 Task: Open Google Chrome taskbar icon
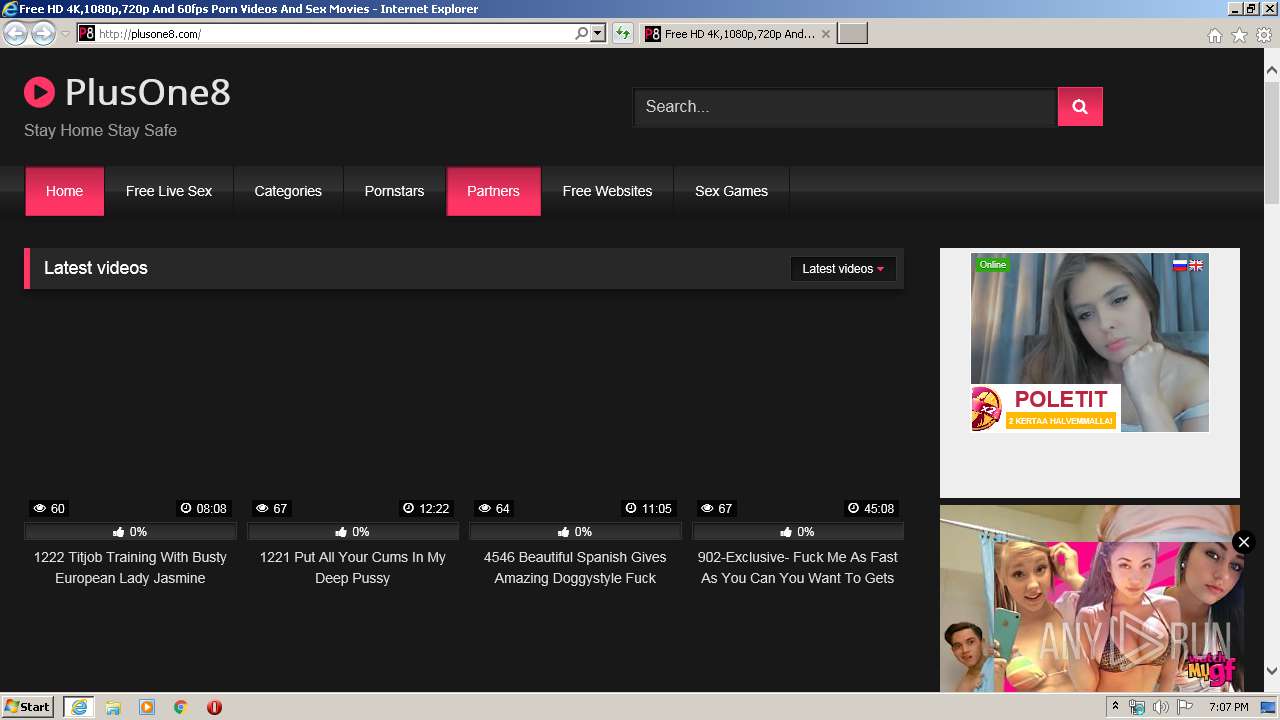click(181, 707)
